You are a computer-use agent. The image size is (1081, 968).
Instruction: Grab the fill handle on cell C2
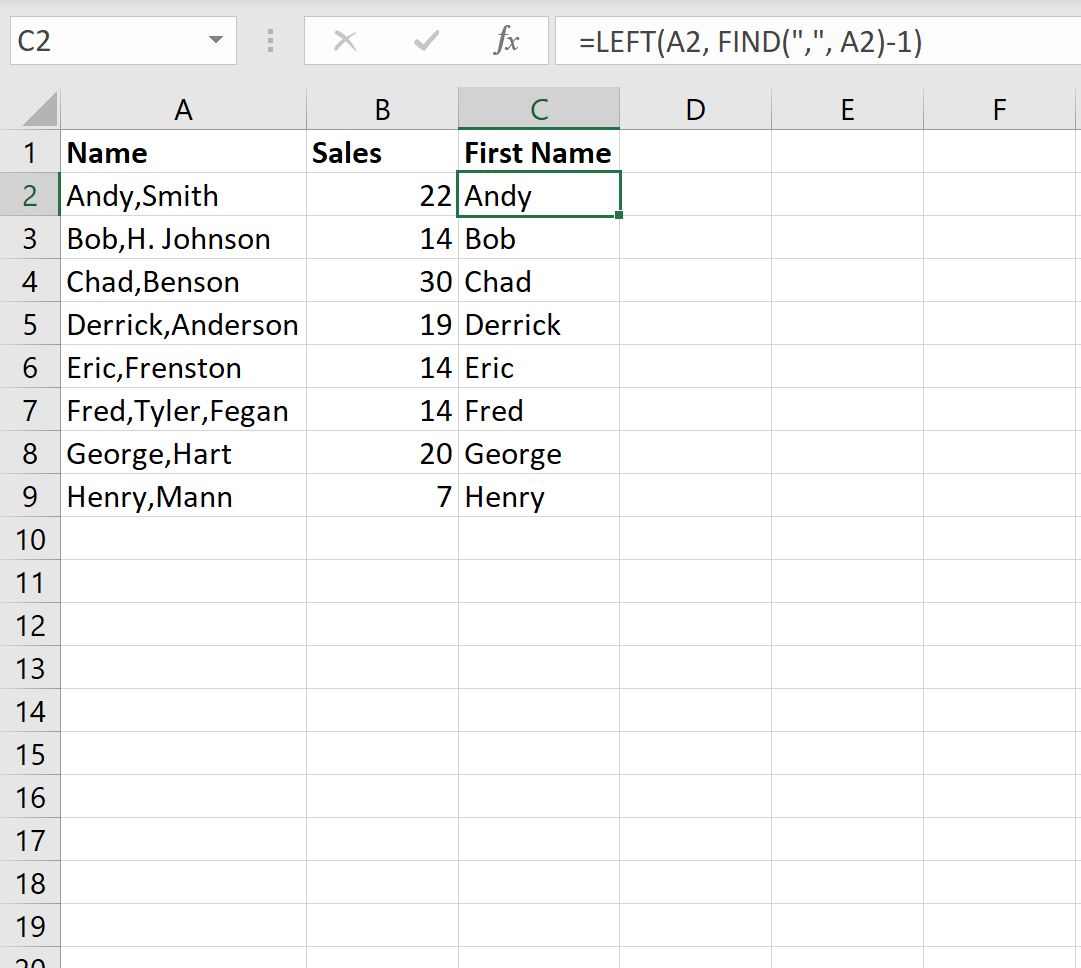coord(619,215)
